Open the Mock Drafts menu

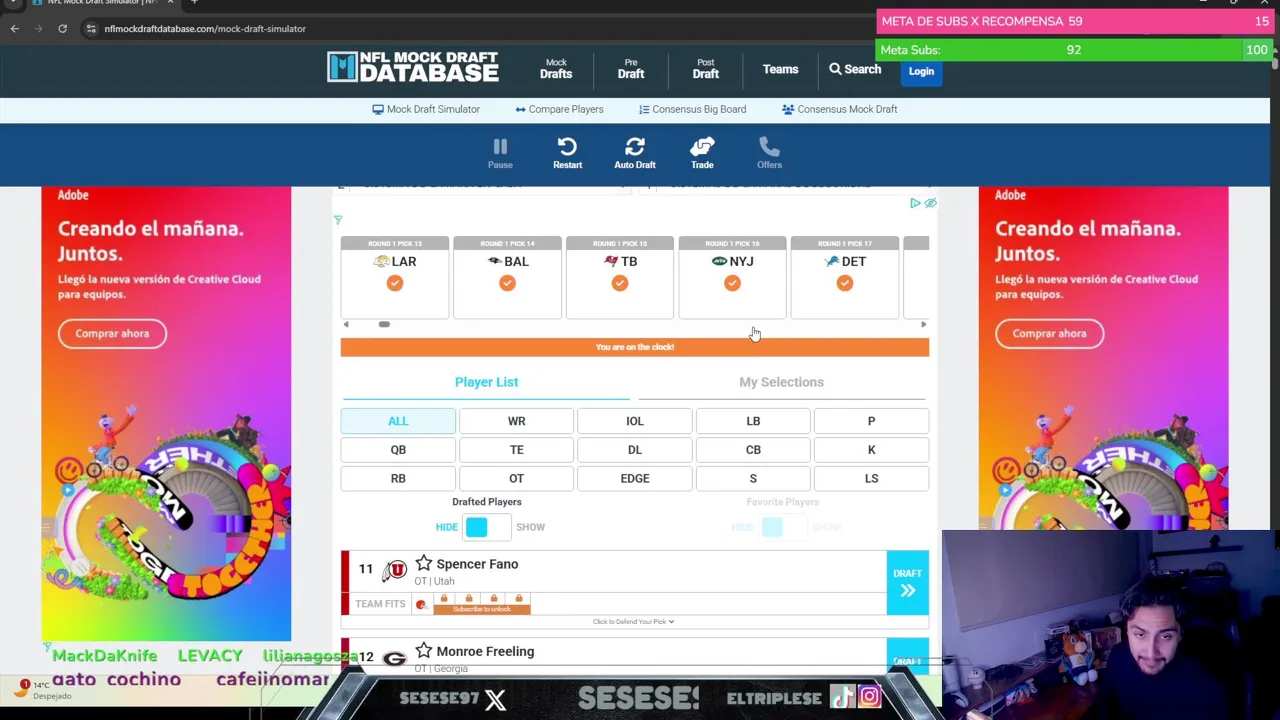pyautogui.click(x=556, y=69)
